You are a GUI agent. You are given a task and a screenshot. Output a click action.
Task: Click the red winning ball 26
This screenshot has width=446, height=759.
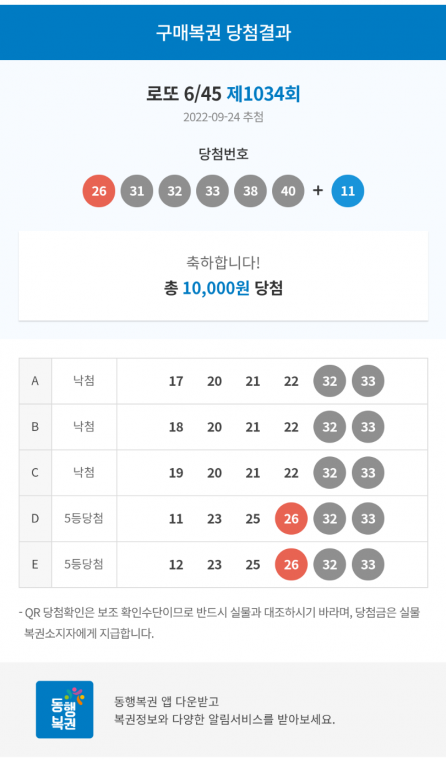pos(99,191)
